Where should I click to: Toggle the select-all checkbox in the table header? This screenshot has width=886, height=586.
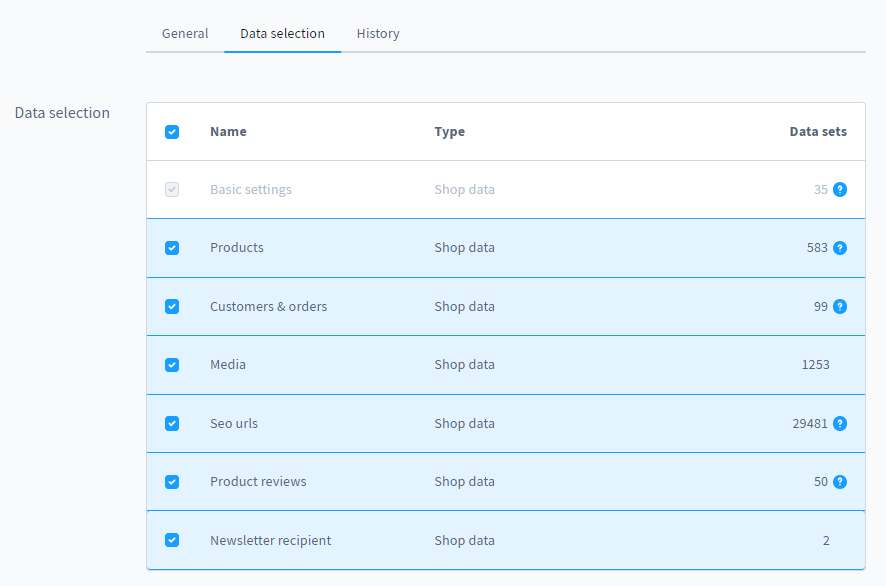[172, 131]
